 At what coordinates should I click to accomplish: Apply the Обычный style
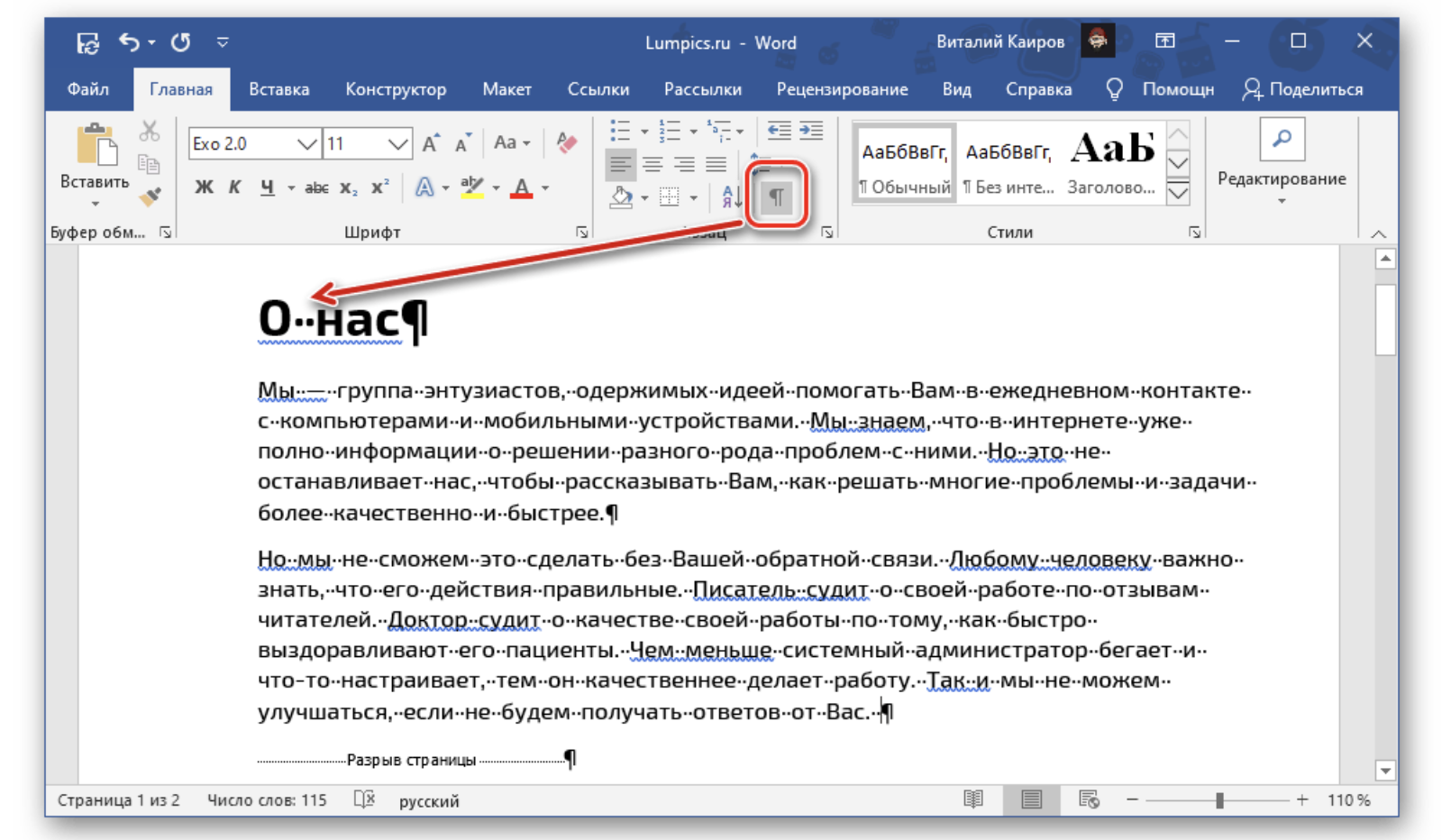point(905,163)
